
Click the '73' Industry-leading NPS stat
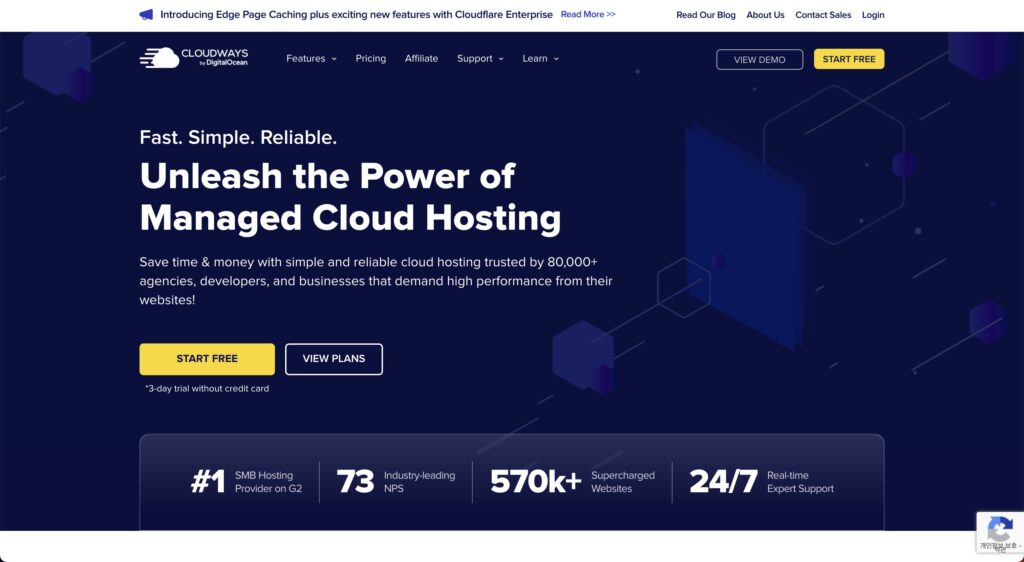[x=396, y=482]
